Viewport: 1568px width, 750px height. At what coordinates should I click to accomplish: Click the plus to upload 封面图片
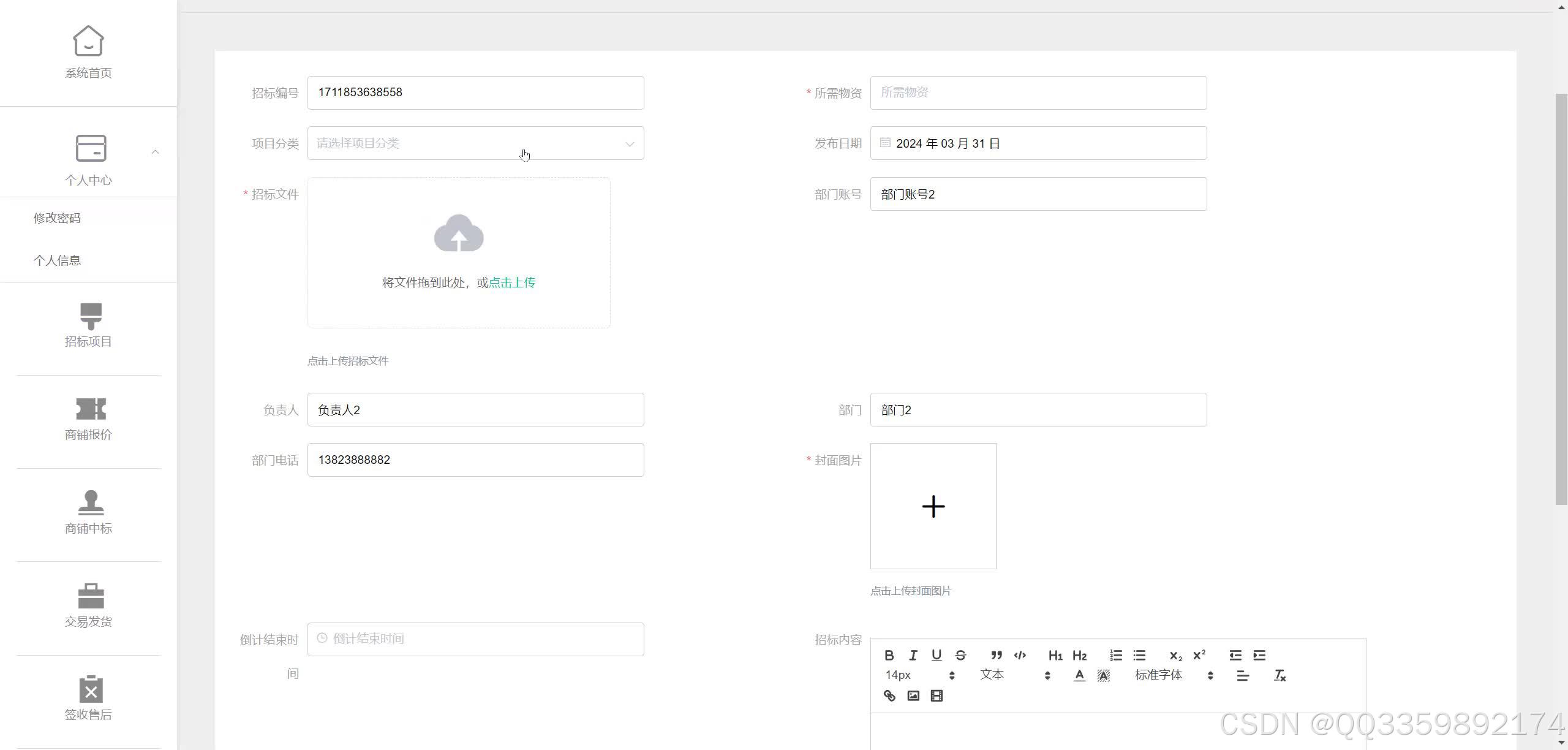click(x=933, y=506)
